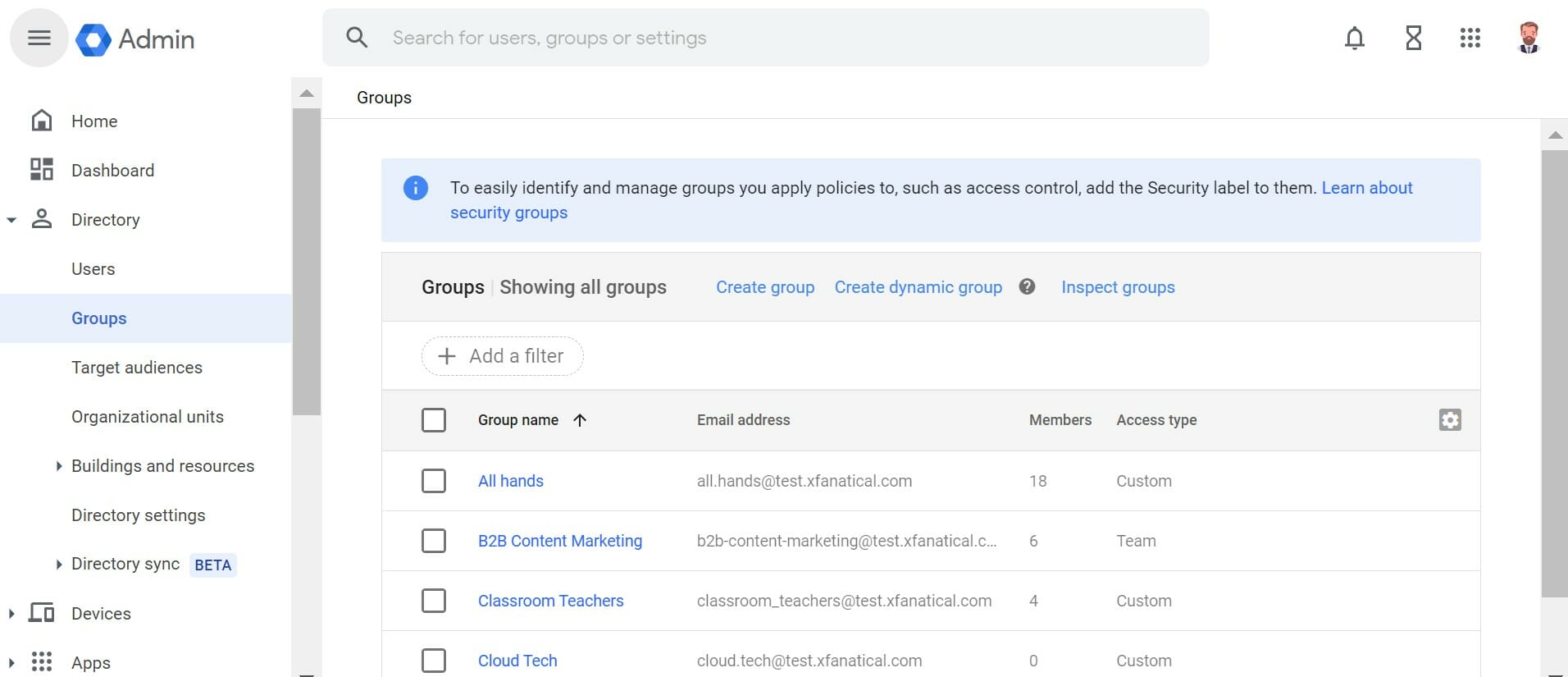Click the Members column header
Viewport: 1568px width, 677px height.
[x=1060, y=420]
